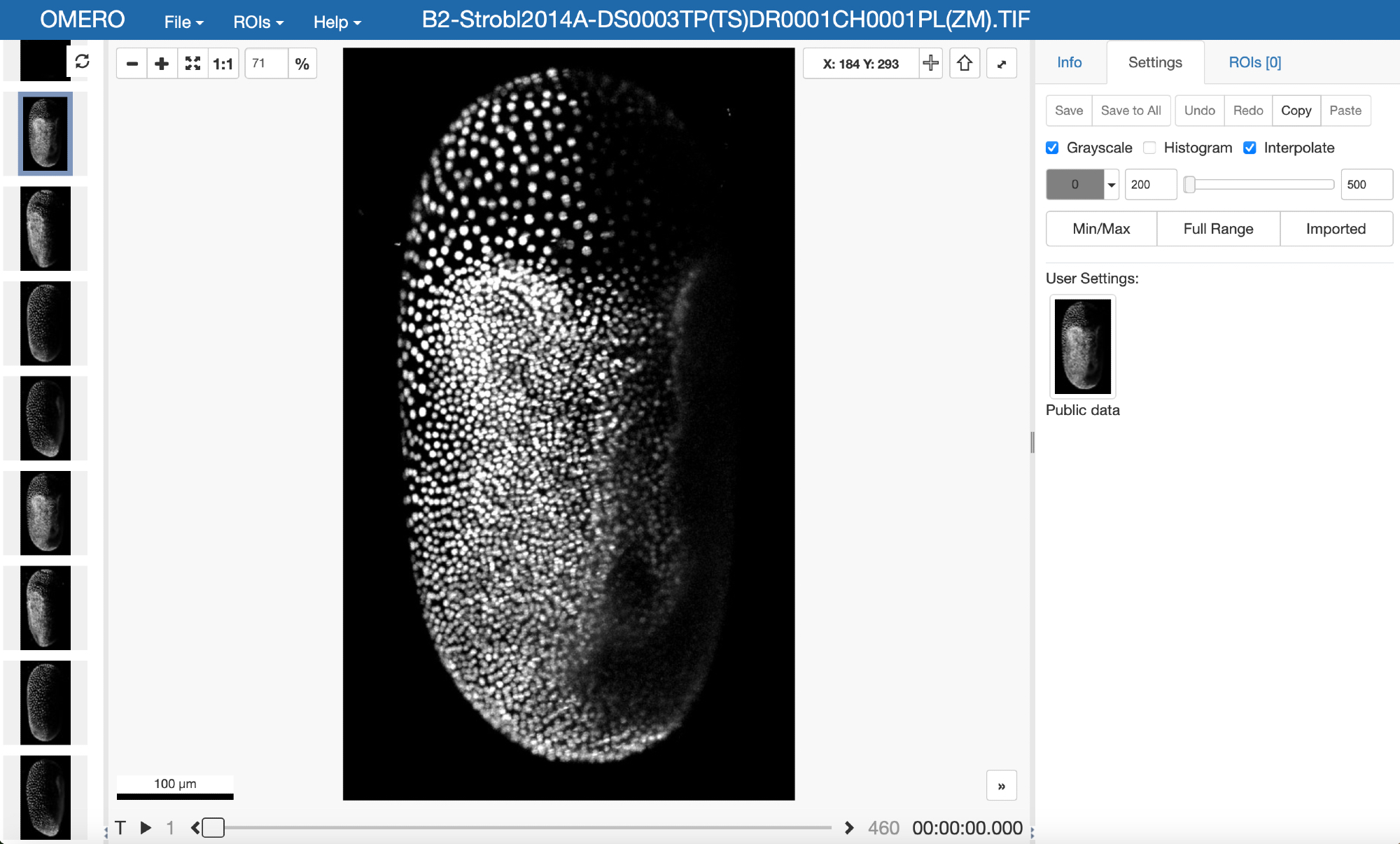Uncheck the Interpolate option
The height and width of the screenshot is (844, 1400).
click(x=1249, y=148)
